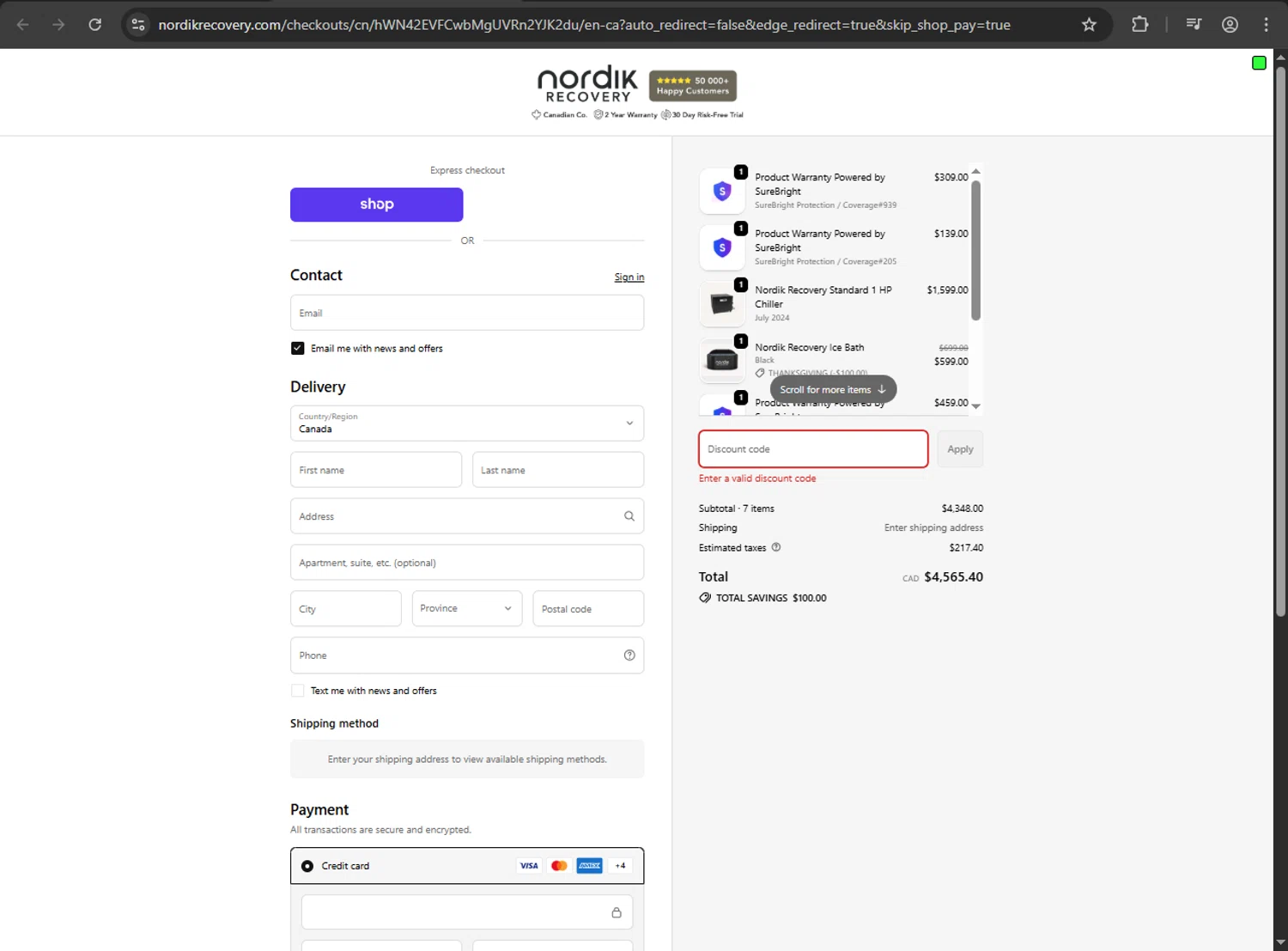Open the browser extensions puzzle icon
Screen dimensions: 1288x951
[1139, 25]
